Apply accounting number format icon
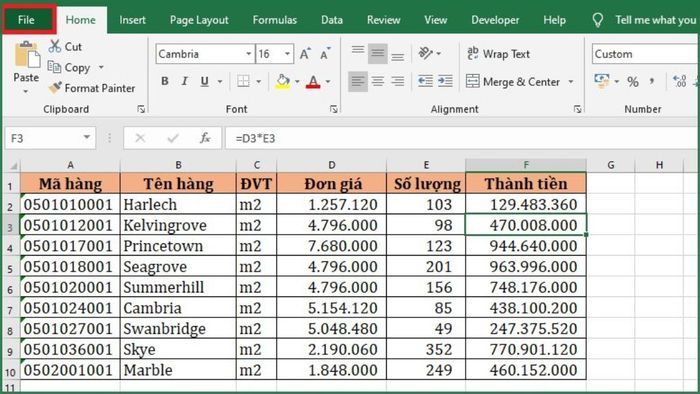The width and height of the screenshot is (700, 394). click(x=602, y=81)
